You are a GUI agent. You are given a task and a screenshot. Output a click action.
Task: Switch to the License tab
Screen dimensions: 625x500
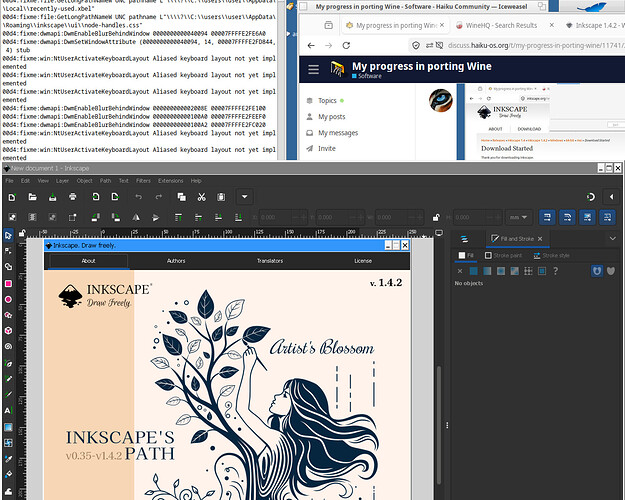[363, 261]
